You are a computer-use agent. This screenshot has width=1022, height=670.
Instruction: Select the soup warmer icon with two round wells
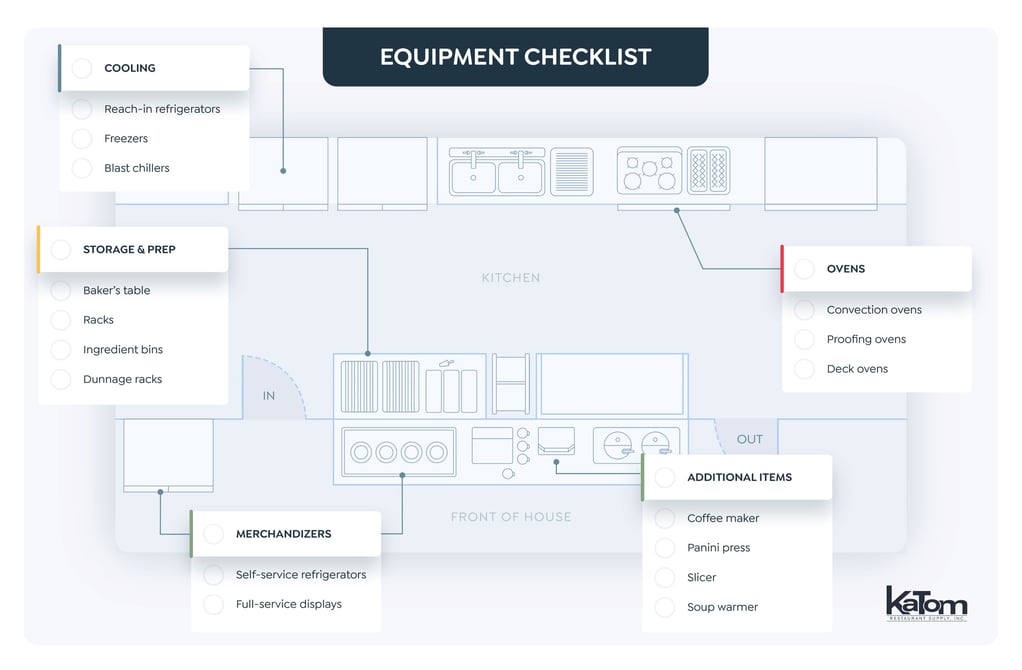click(x=637, y=444)
